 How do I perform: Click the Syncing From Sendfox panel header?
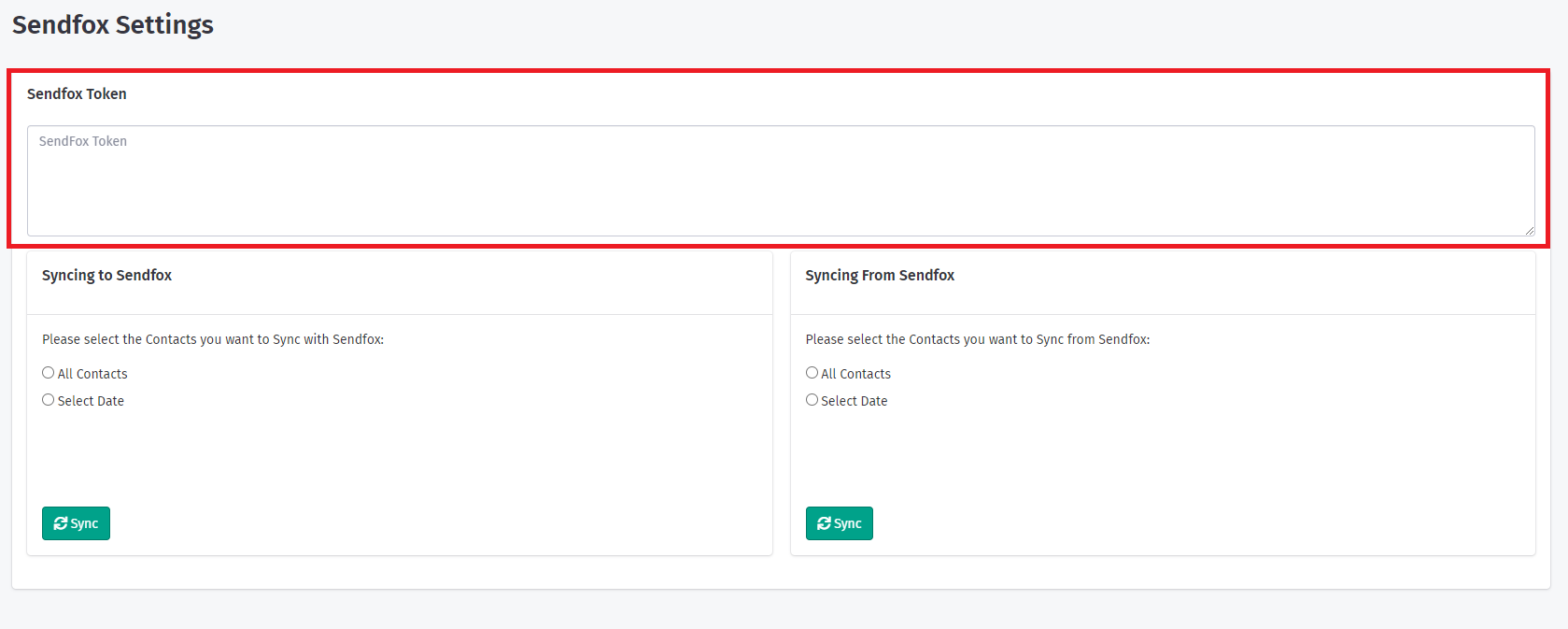[x=880, y=276]
